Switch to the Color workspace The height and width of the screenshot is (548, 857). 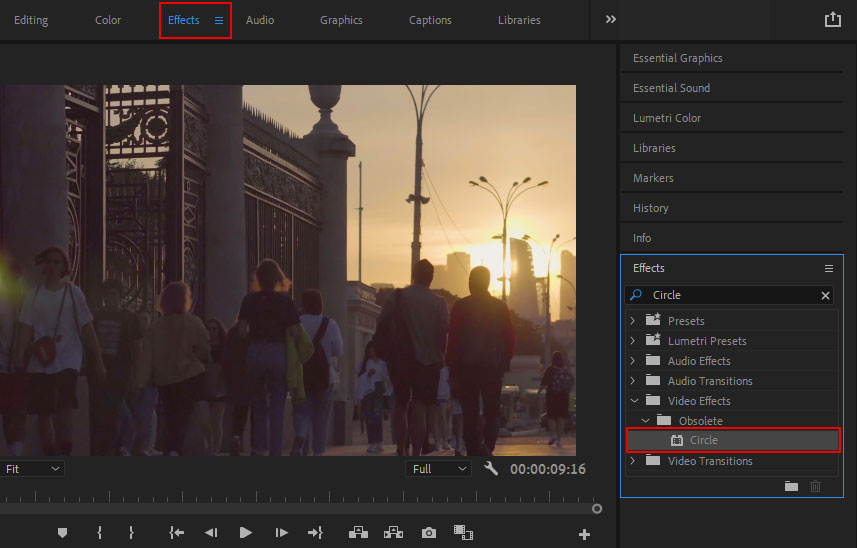tap(108, 20)
